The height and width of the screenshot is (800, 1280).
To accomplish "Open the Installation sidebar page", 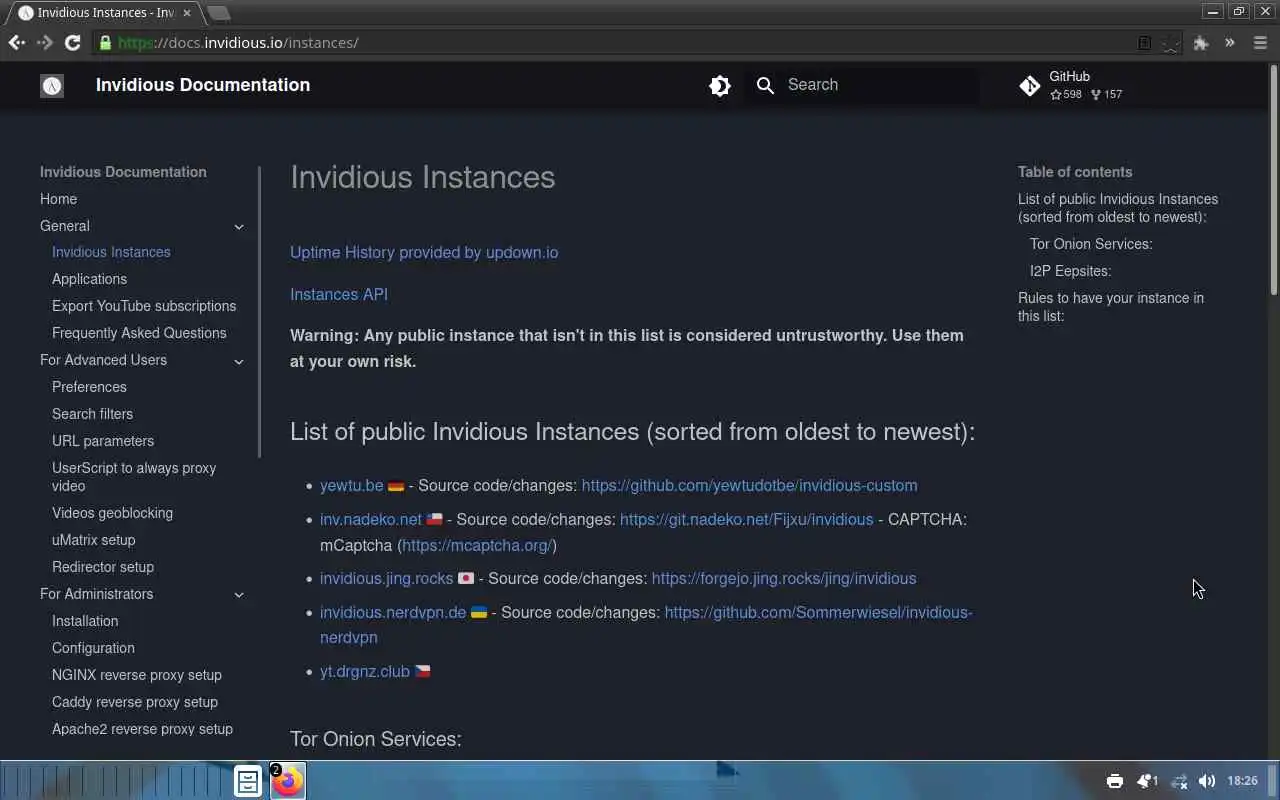I will [85, 621].
